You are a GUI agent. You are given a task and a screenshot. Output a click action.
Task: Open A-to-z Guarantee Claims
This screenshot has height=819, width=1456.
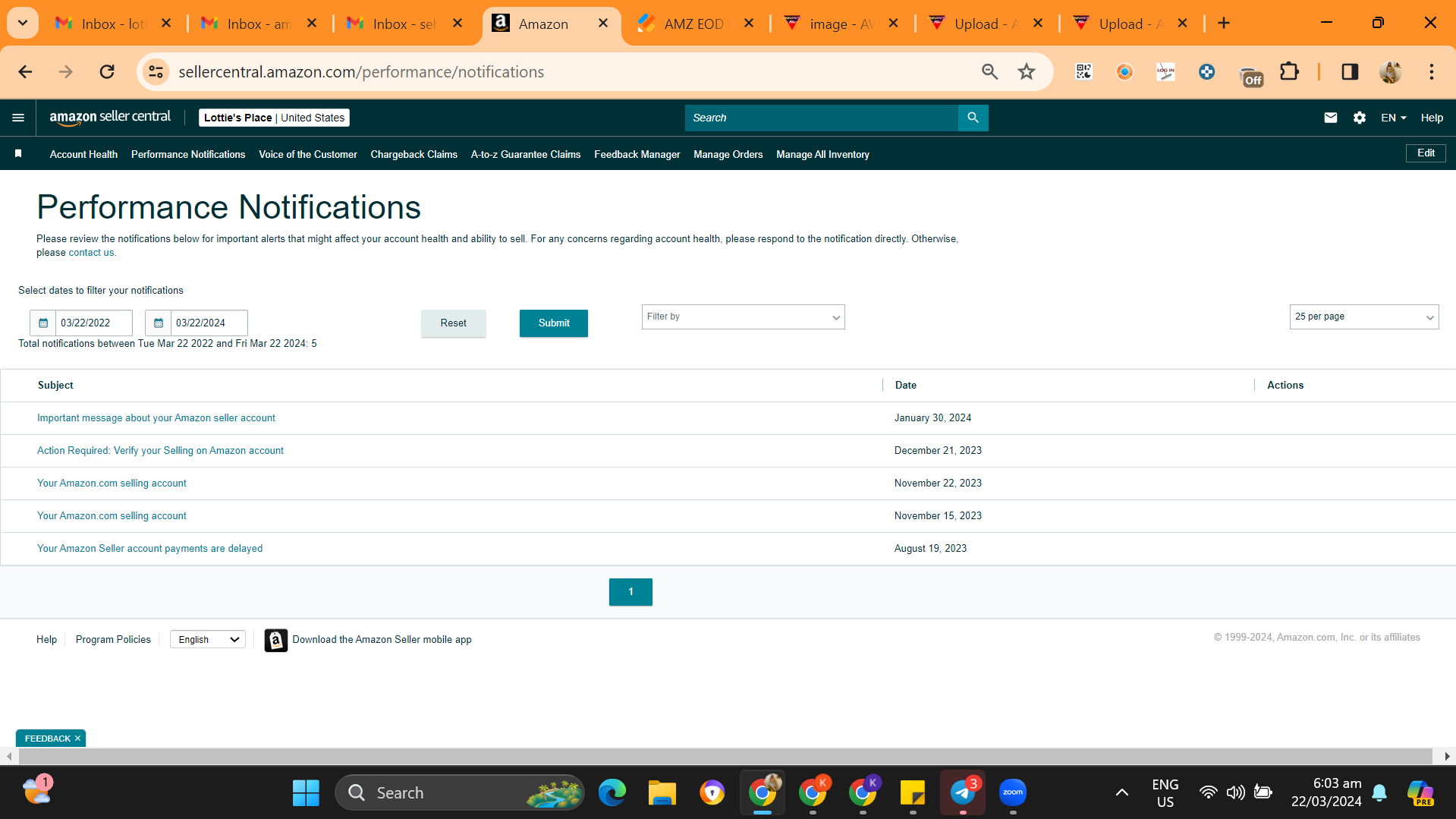(x=525, y=155)
